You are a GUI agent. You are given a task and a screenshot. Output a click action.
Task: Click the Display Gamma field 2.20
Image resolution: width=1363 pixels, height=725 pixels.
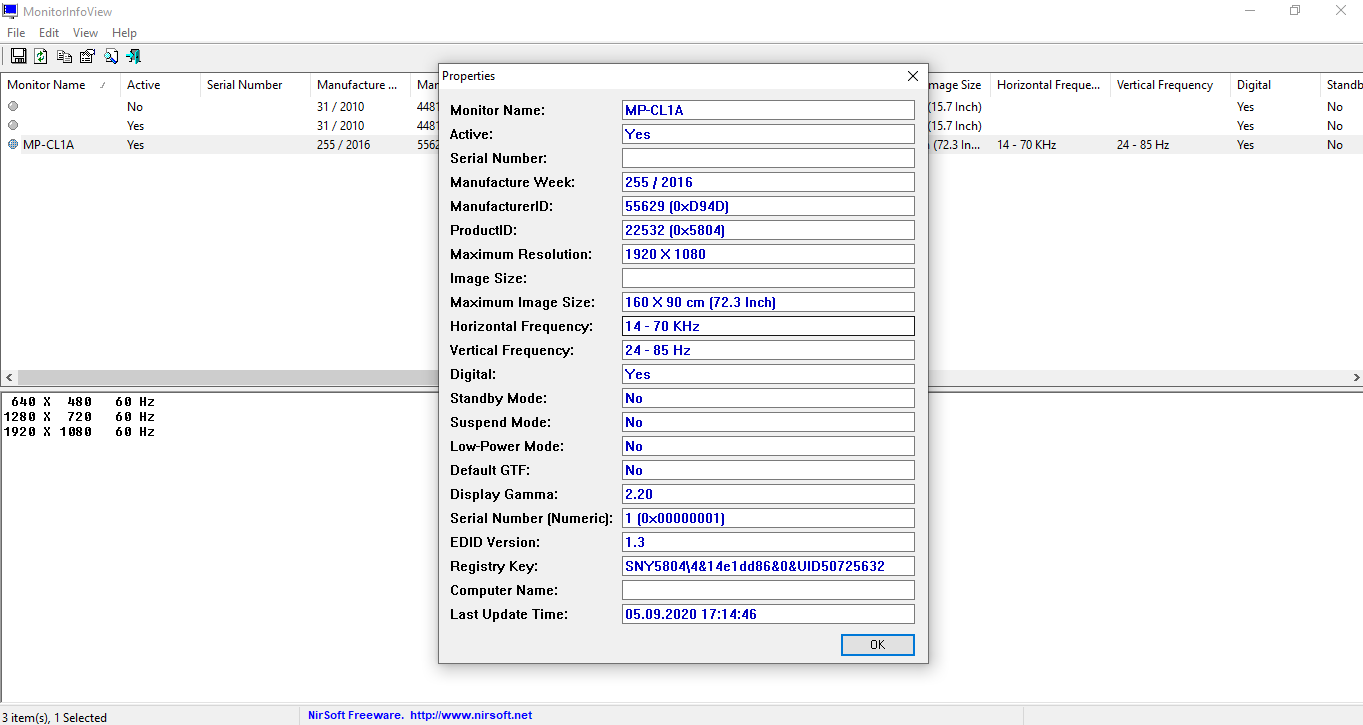768,494
